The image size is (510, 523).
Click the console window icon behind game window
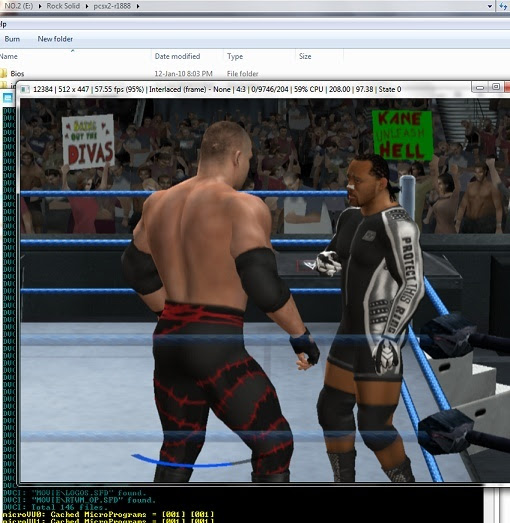[x=8, y=98]
